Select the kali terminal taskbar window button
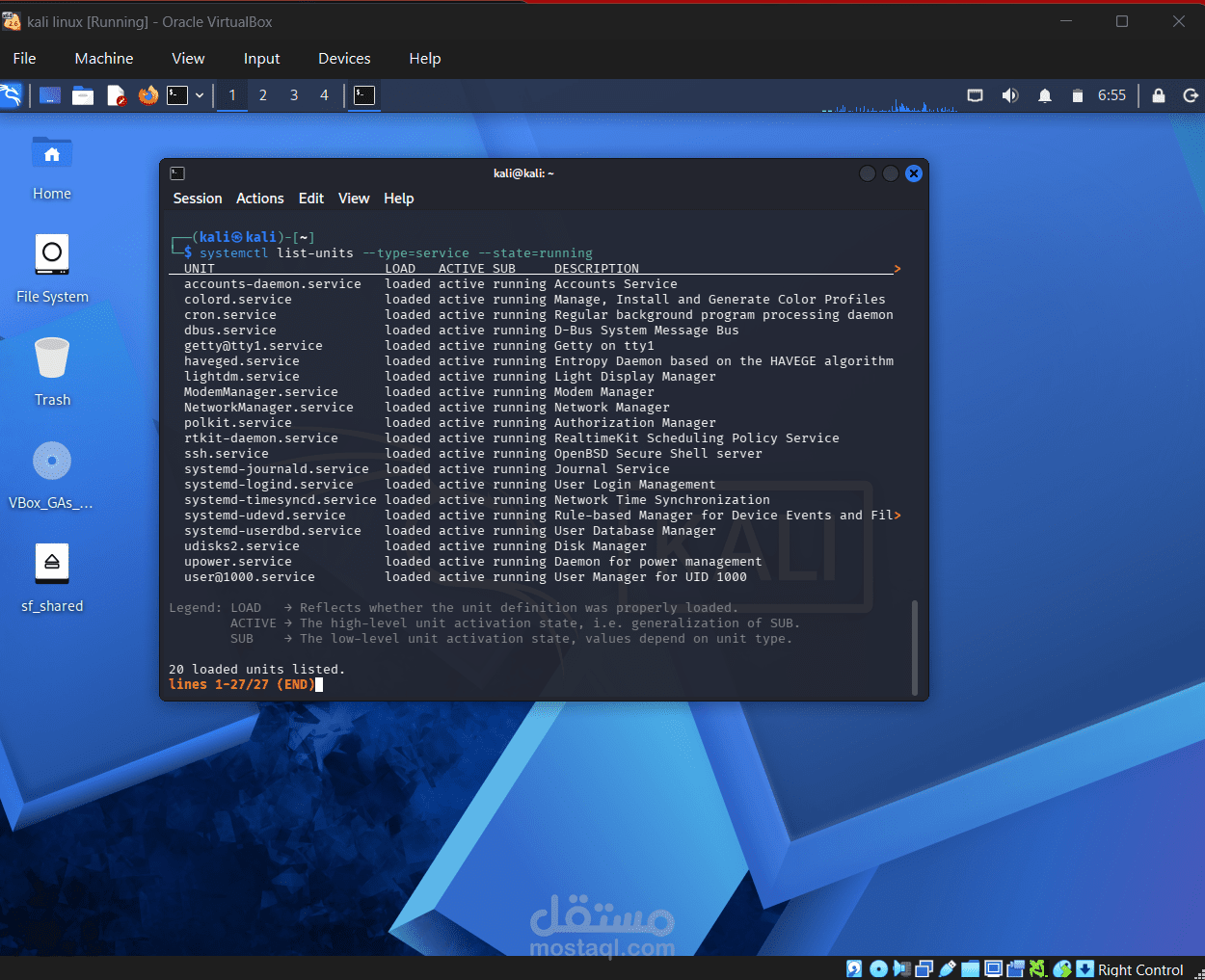This screenshot has height=980, width=1205. click(x=364, y=95)
